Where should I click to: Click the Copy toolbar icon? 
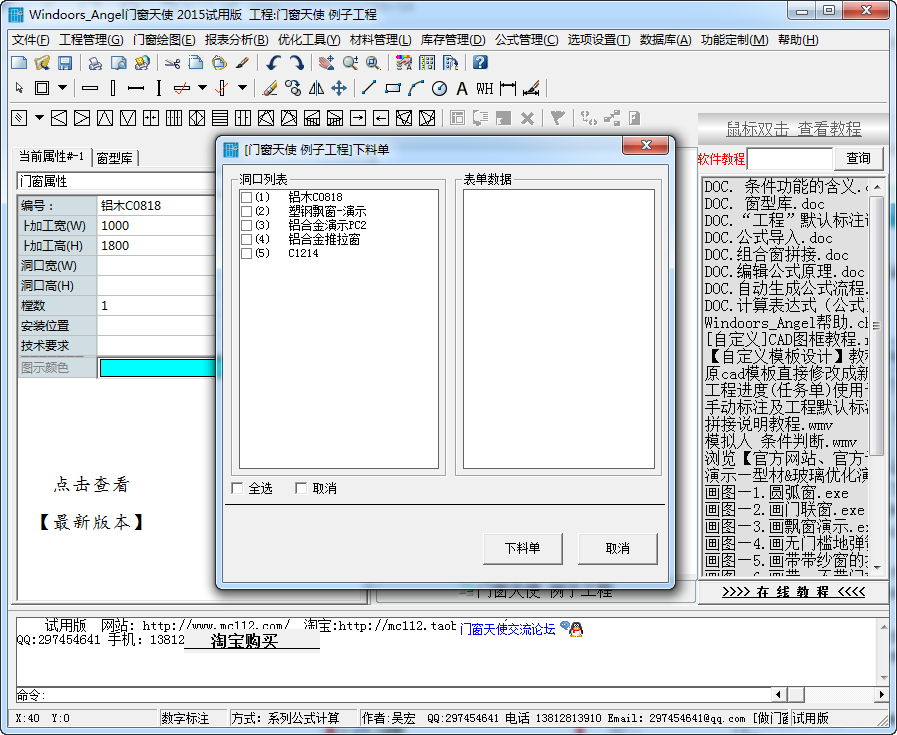coord(196,62)
